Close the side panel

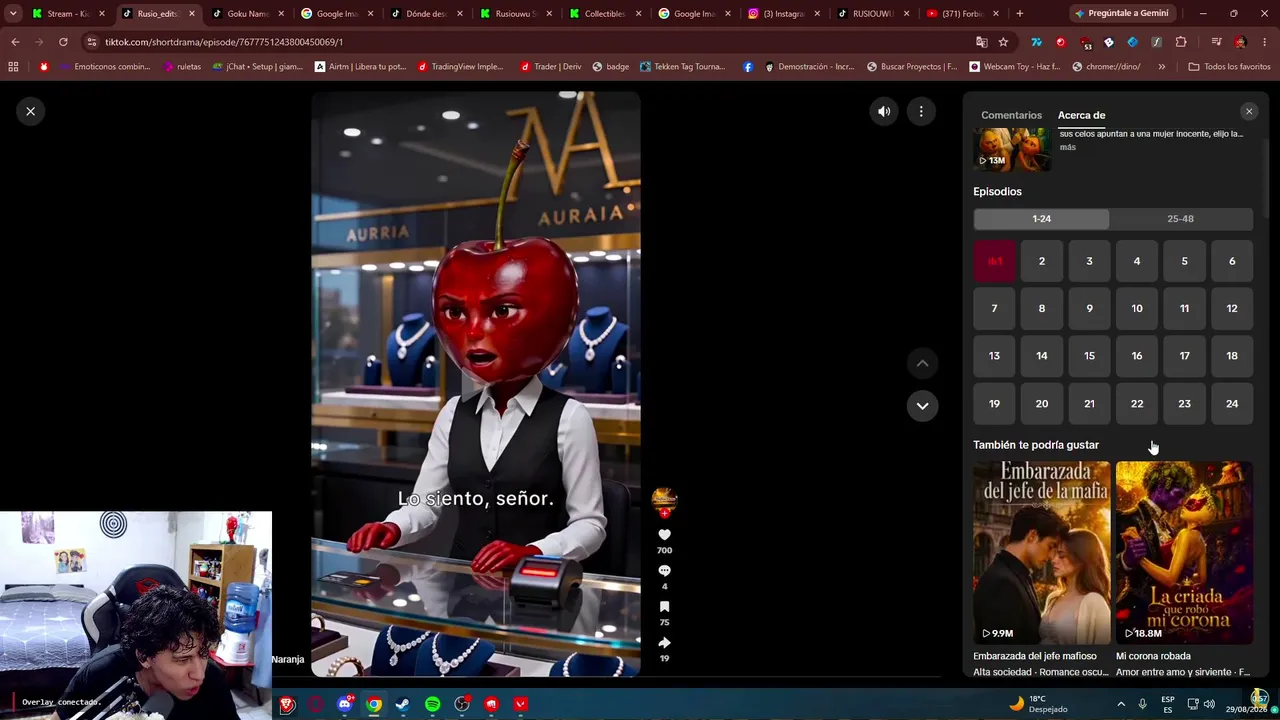click(x=1249, y=112)
